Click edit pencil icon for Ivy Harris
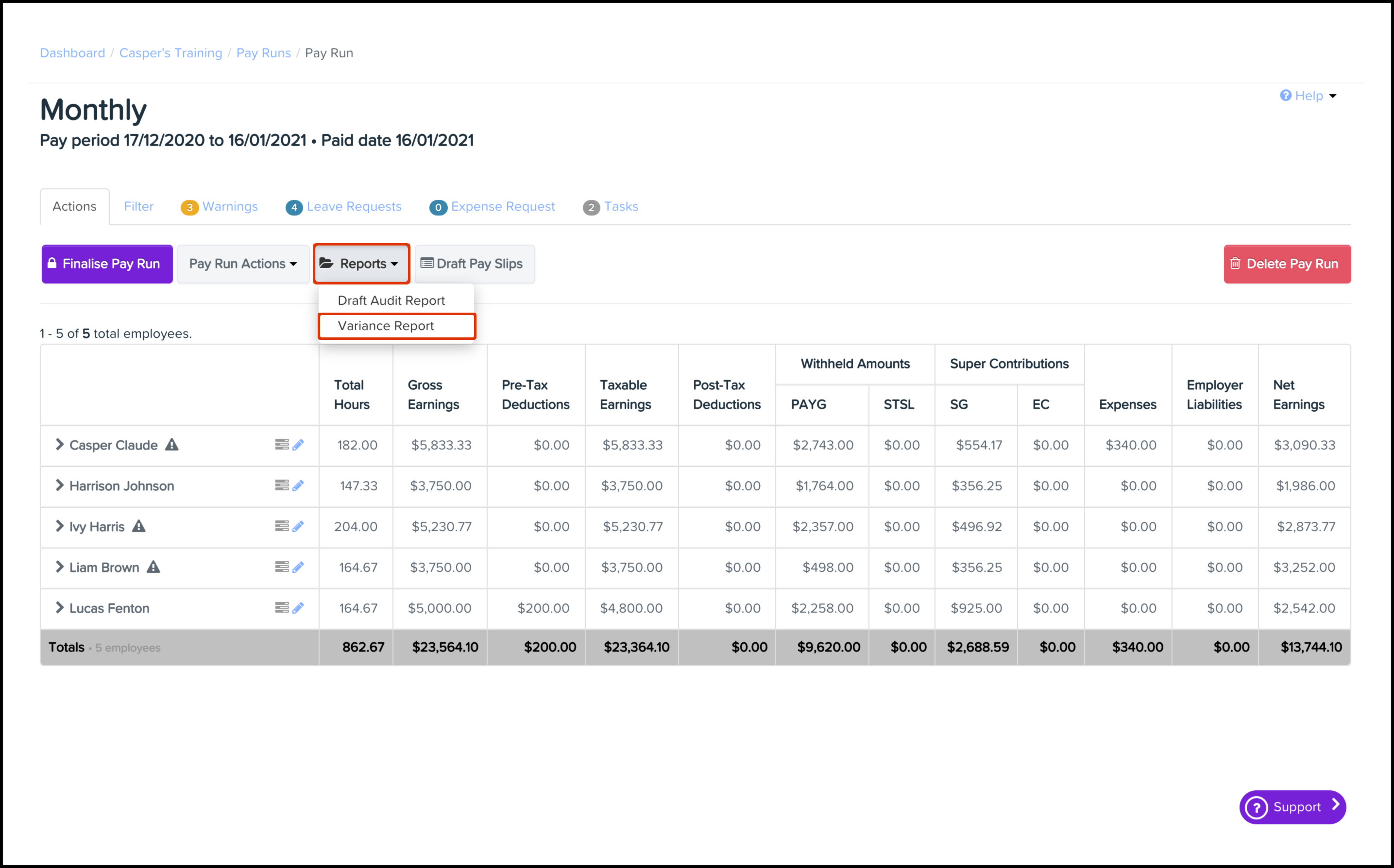 298,526
